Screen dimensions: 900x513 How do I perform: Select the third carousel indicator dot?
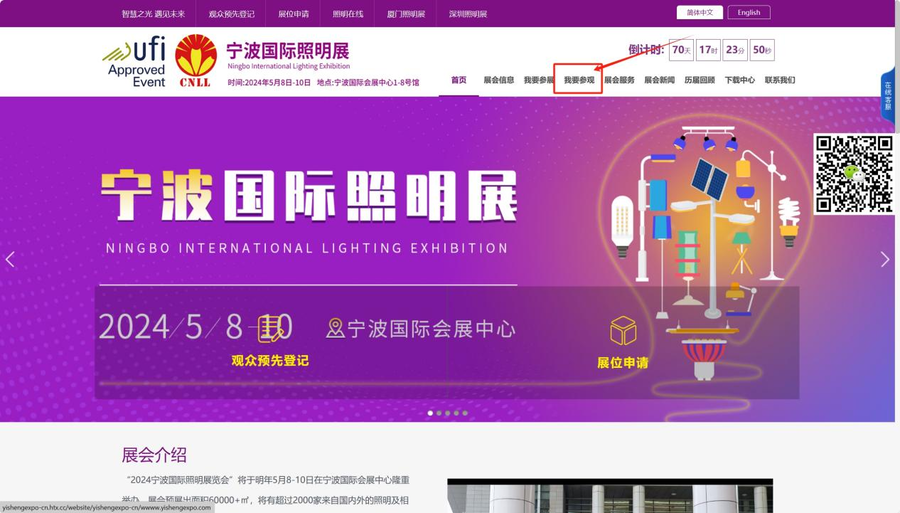(448, 413)
